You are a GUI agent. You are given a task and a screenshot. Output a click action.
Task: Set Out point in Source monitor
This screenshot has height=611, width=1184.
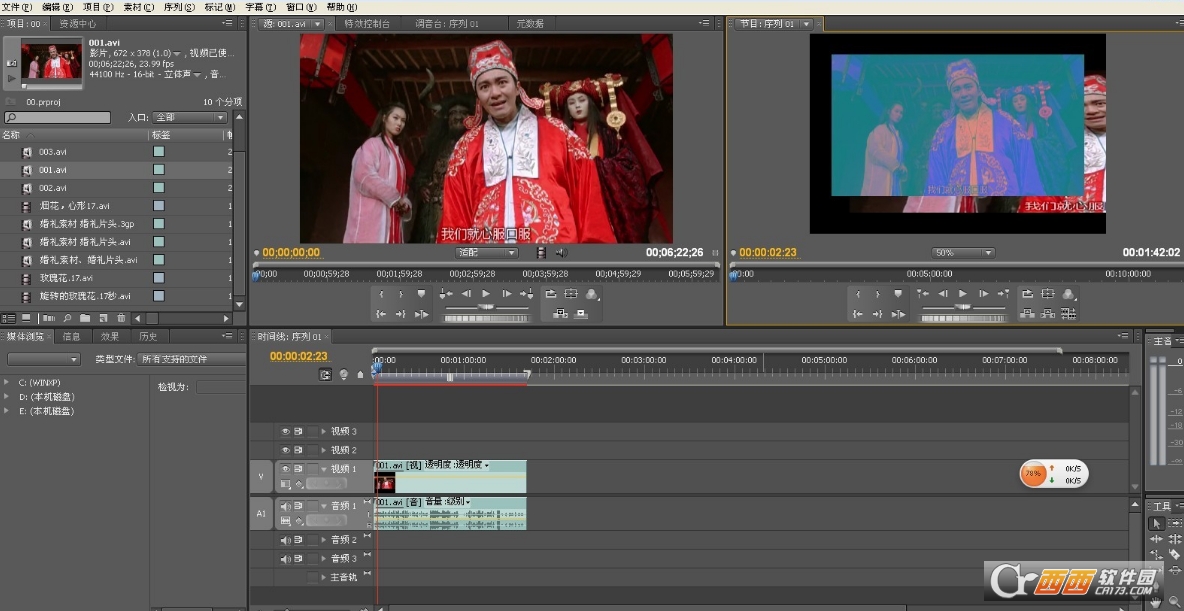coord(401,294)
